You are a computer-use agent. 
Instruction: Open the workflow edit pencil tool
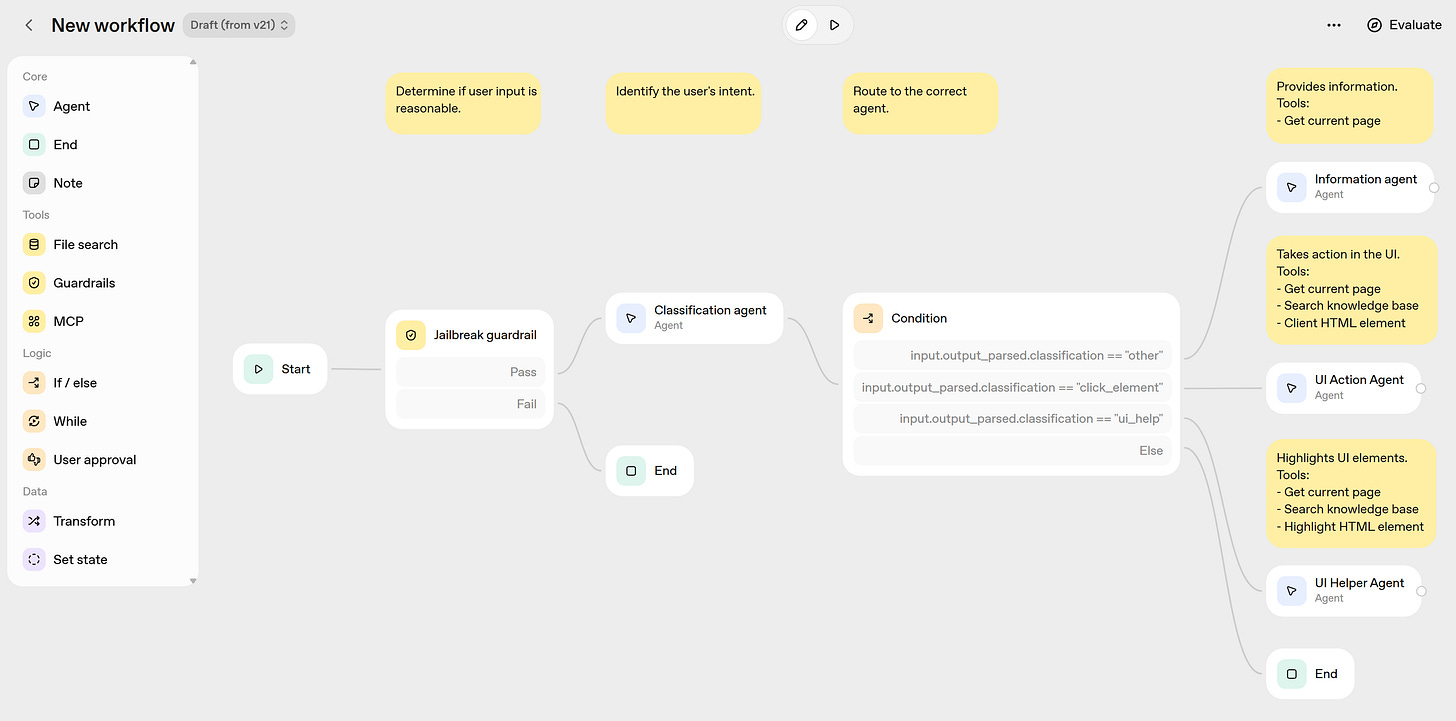point(801,24)
